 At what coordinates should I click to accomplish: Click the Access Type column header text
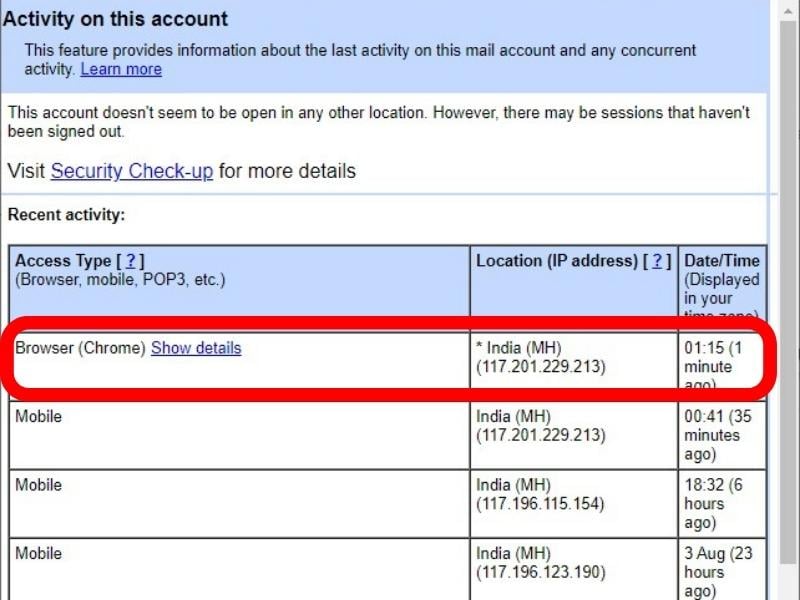[x=63, y=261]
